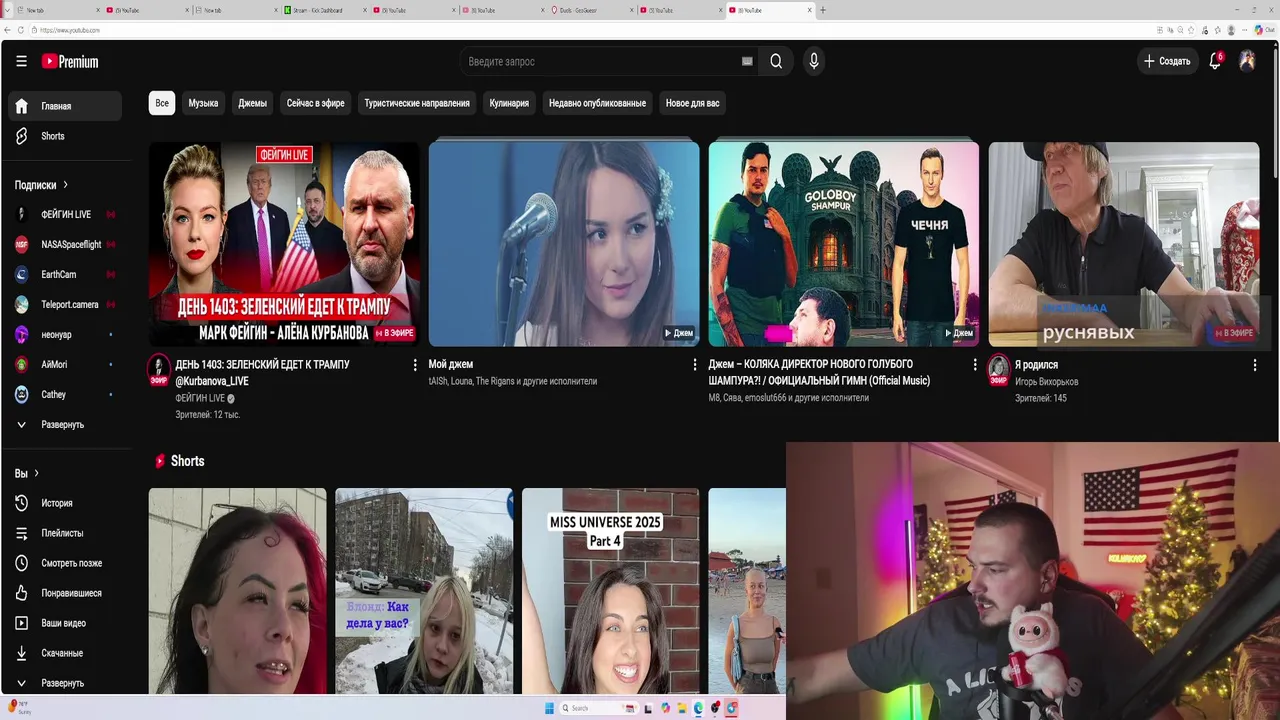Open File Explorer from the taskbar
This screenshot has width=1280, height=720.
[681, 708]
